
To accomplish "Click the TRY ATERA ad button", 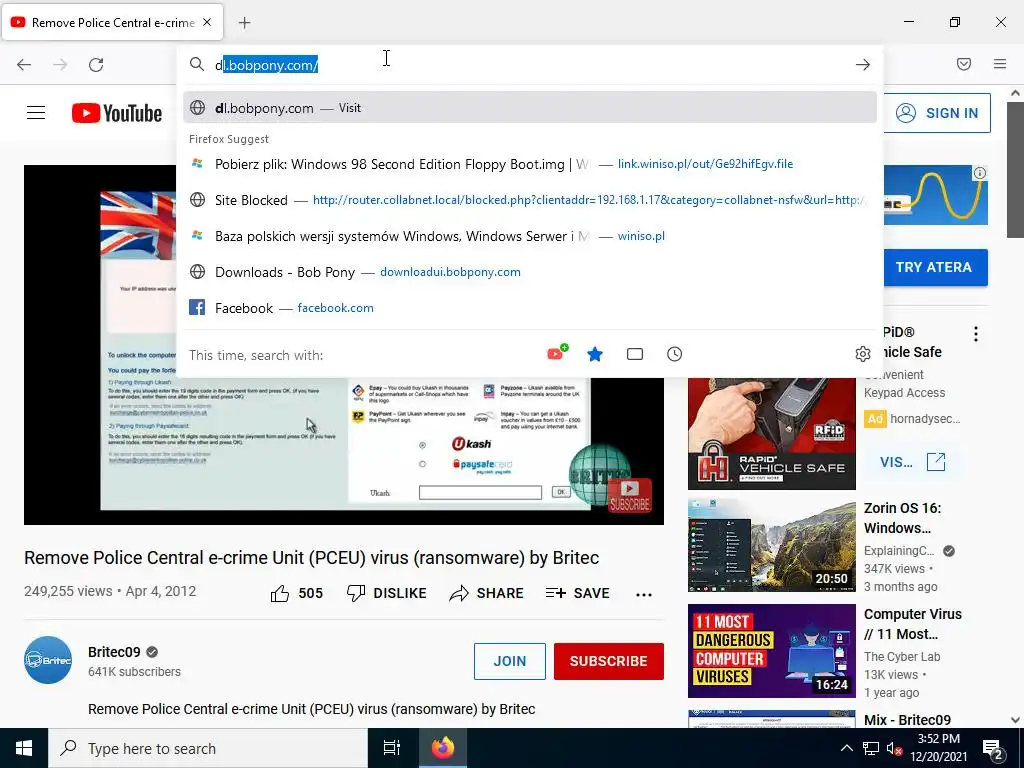I will pos(934,267).
